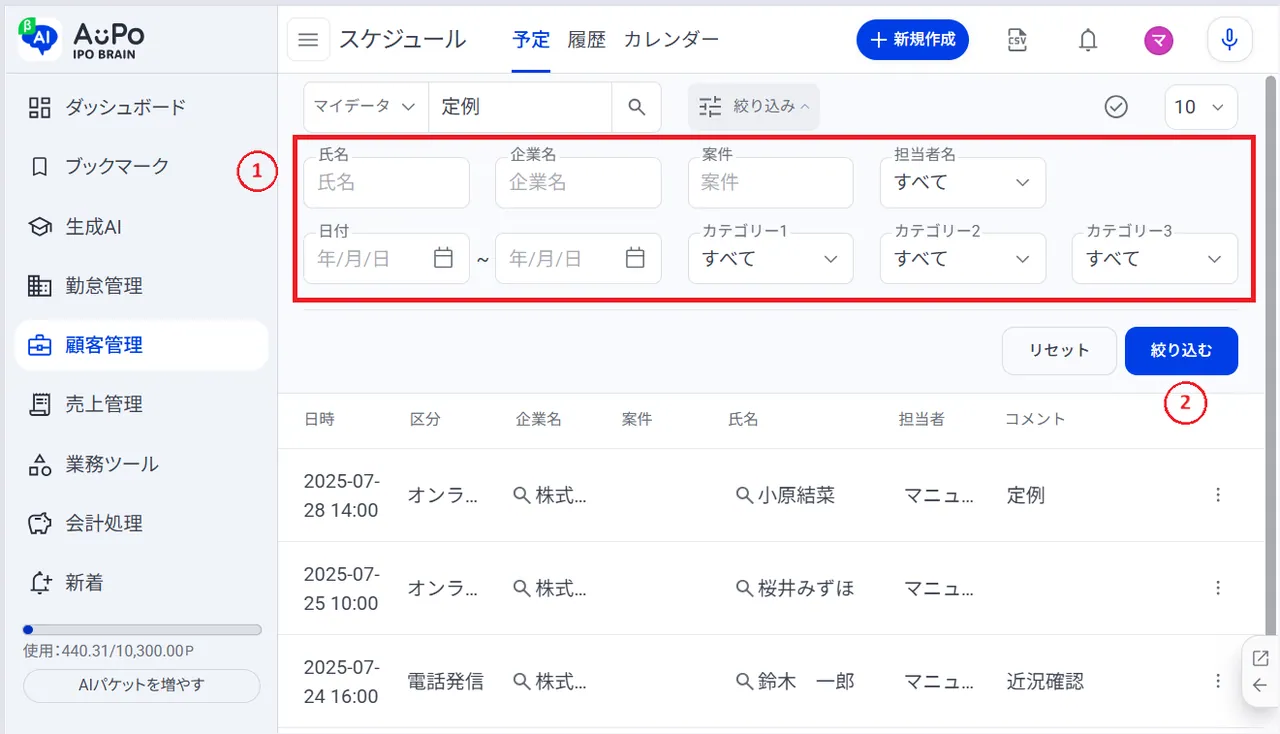The image size is (1280, 734).
Task: Click the 氏名 filter input field
Action: pos(387,183)
